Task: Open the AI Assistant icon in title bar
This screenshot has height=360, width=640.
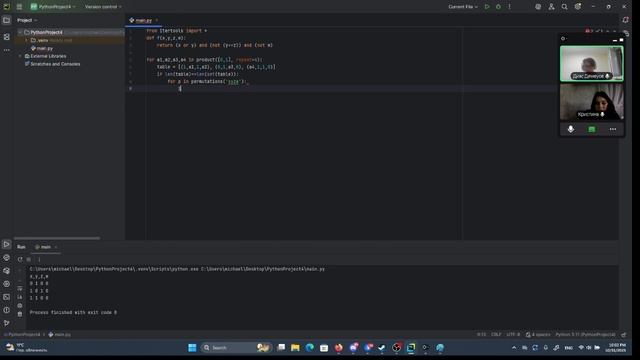Action: [x=538, y=7]
